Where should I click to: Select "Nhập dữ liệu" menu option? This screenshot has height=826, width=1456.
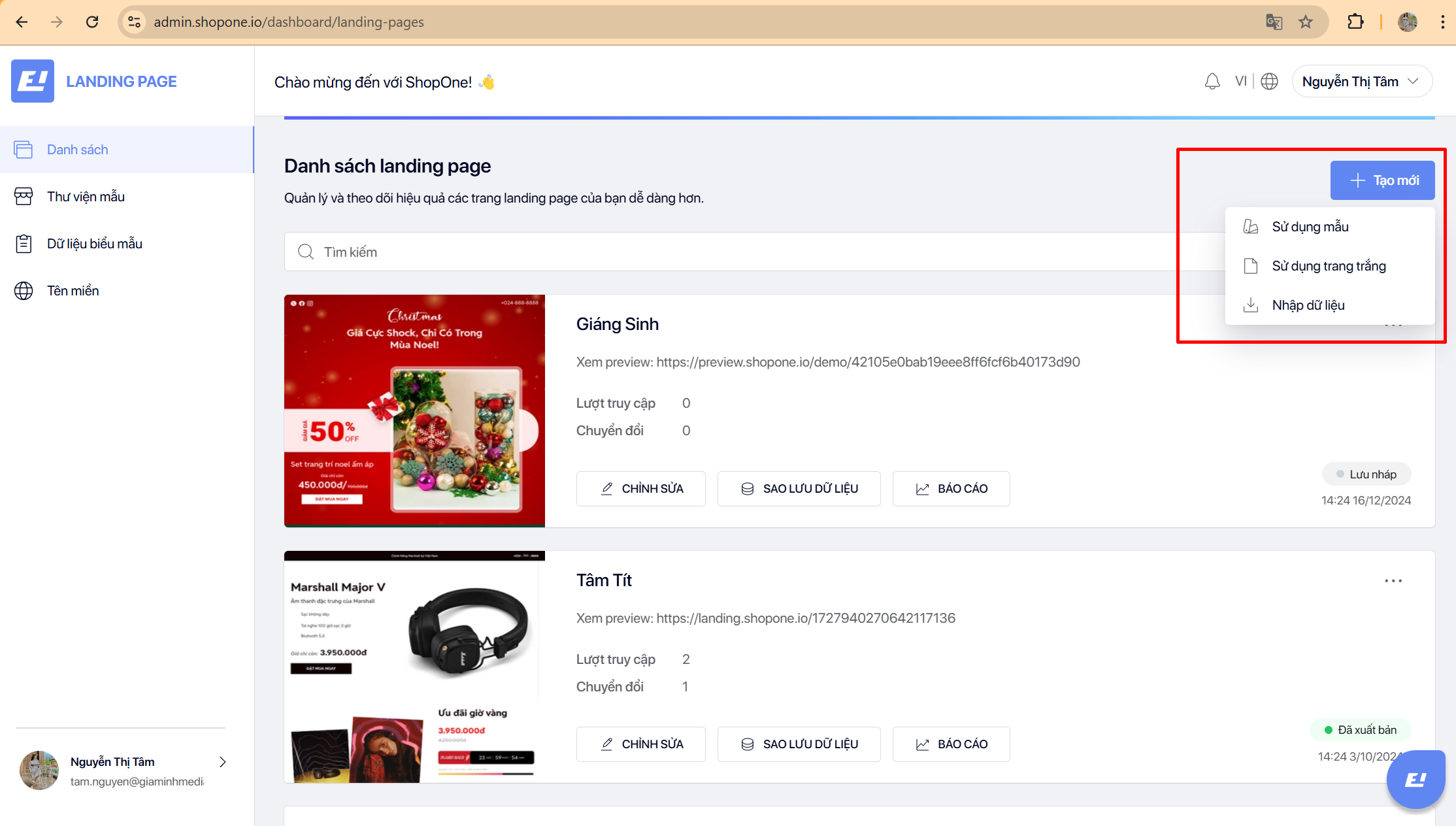coord(1308,305)
